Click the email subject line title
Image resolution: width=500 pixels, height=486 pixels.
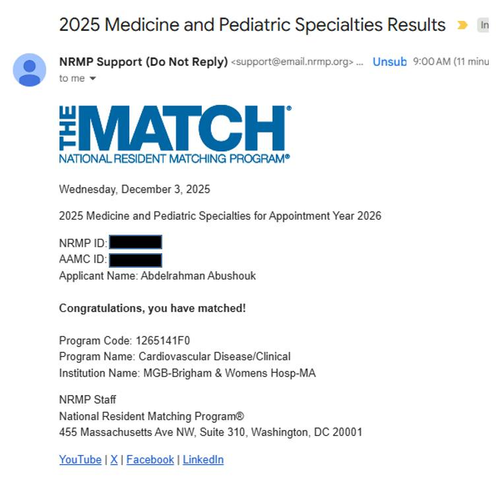tap(252, 25)
